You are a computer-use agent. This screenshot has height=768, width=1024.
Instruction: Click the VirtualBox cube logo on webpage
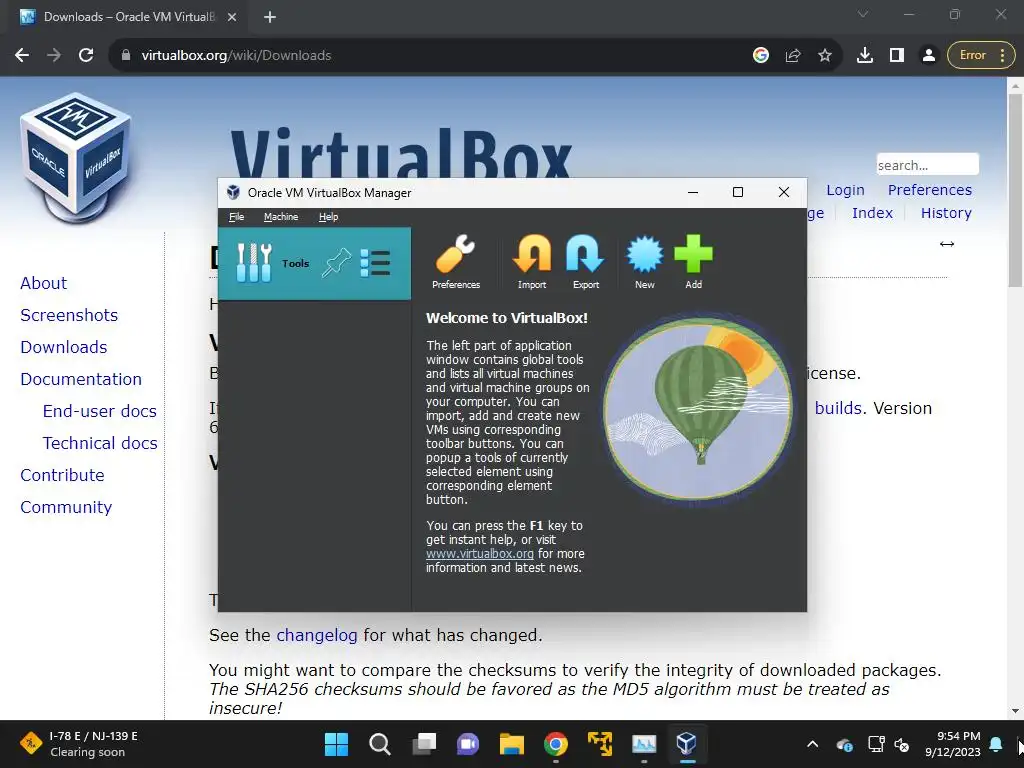tap(76, 158)
